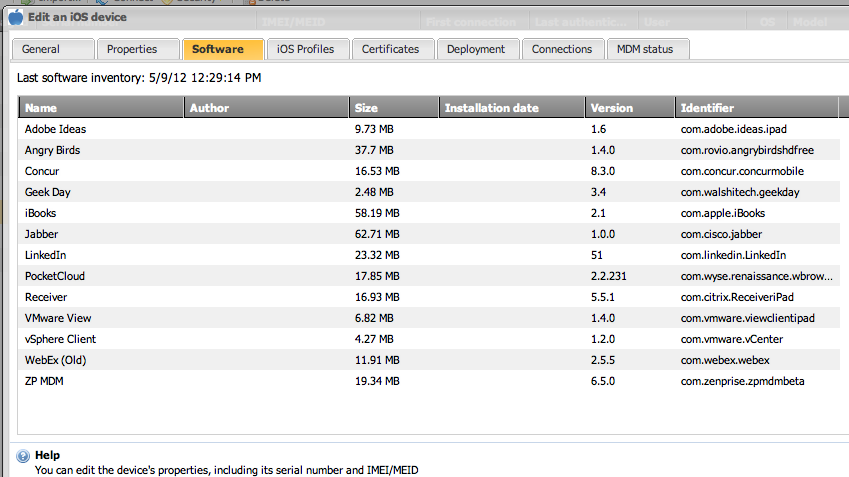Sort by the Author column header
The image size is (849, 477).
[x=265, y=108]
